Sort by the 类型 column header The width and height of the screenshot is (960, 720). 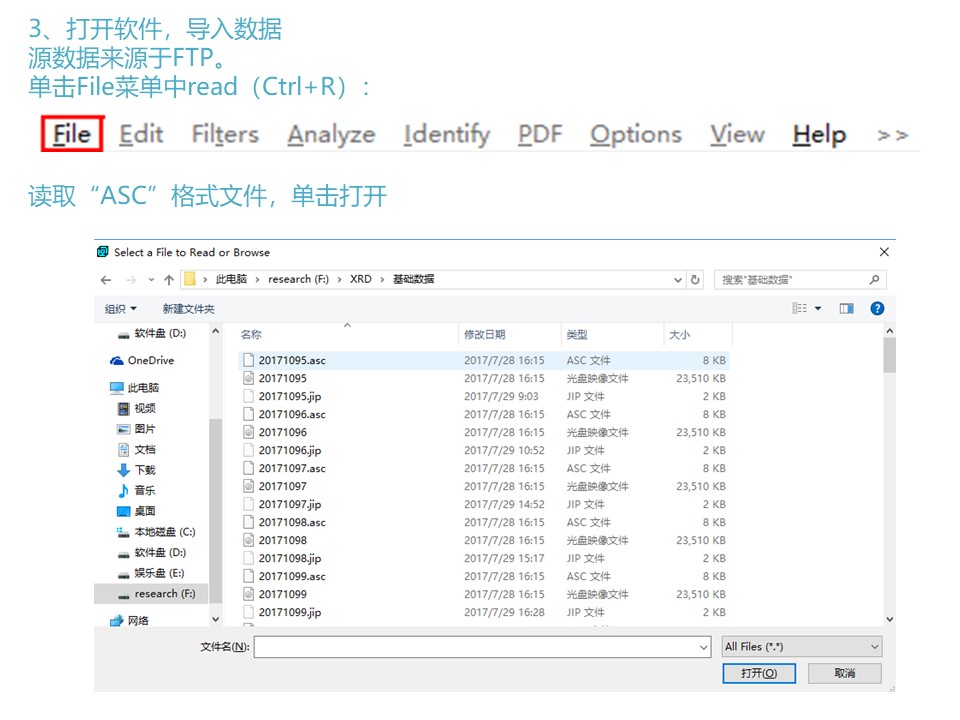[x=577, y=334]
